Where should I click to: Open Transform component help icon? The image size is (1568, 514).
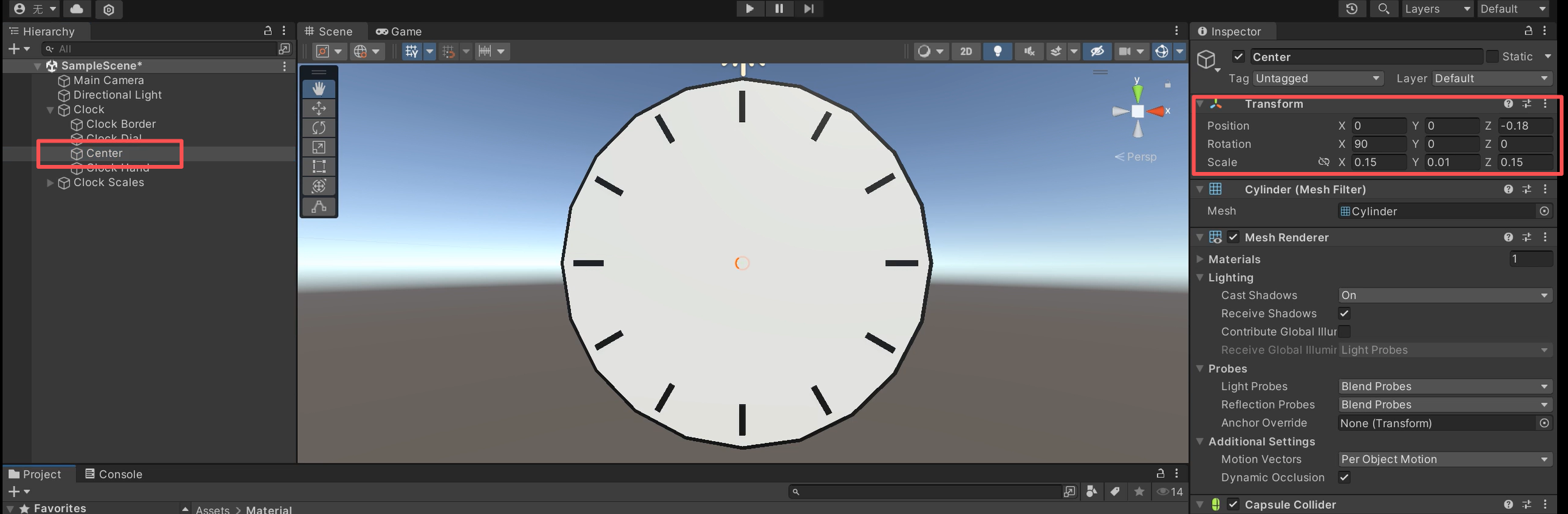[1509, 104]
